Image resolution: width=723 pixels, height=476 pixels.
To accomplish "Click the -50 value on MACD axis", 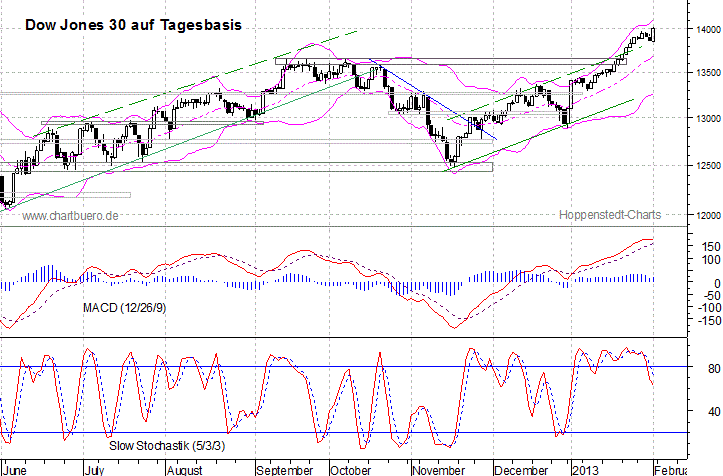I will (712, 296).
